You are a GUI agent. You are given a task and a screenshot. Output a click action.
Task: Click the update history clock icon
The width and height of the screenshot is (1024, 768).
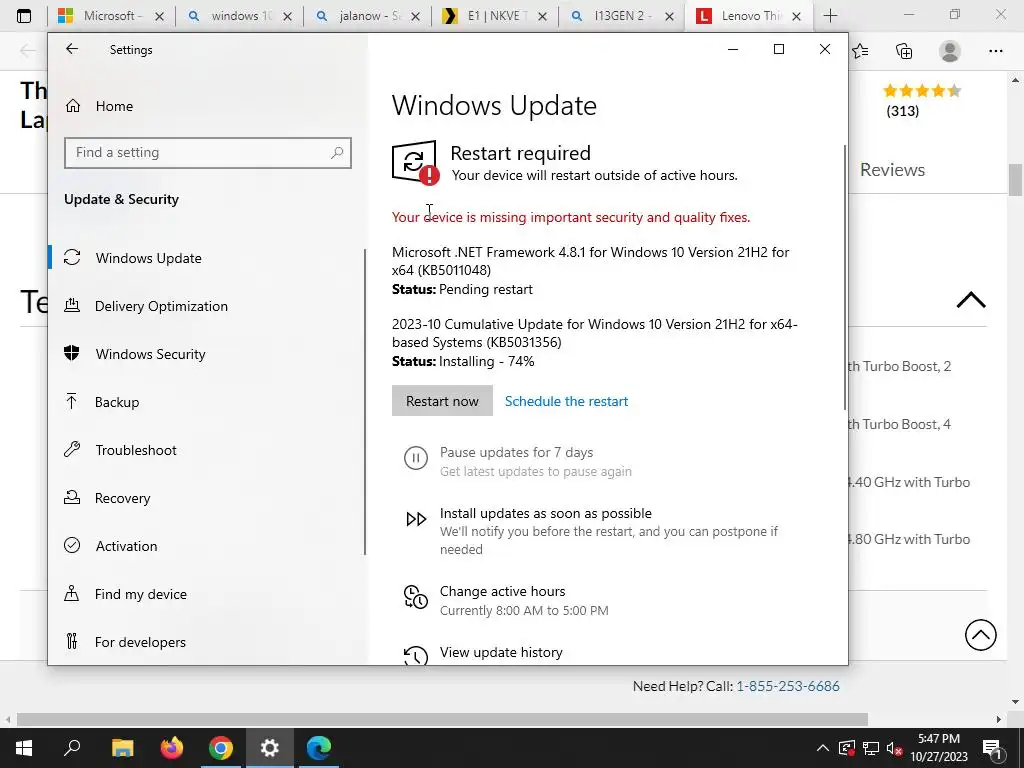415,655
